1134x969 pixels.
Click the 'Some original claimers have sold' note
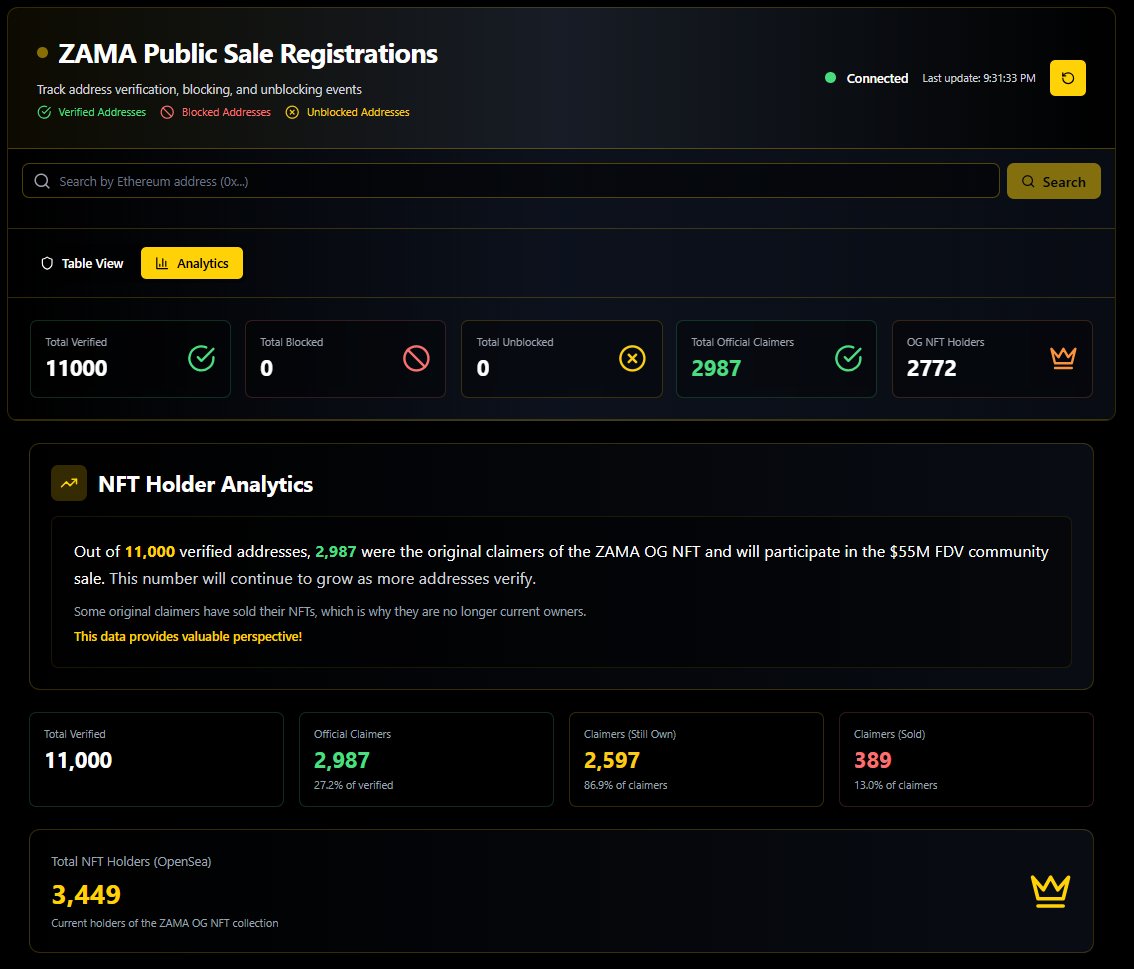pos(330,612)
